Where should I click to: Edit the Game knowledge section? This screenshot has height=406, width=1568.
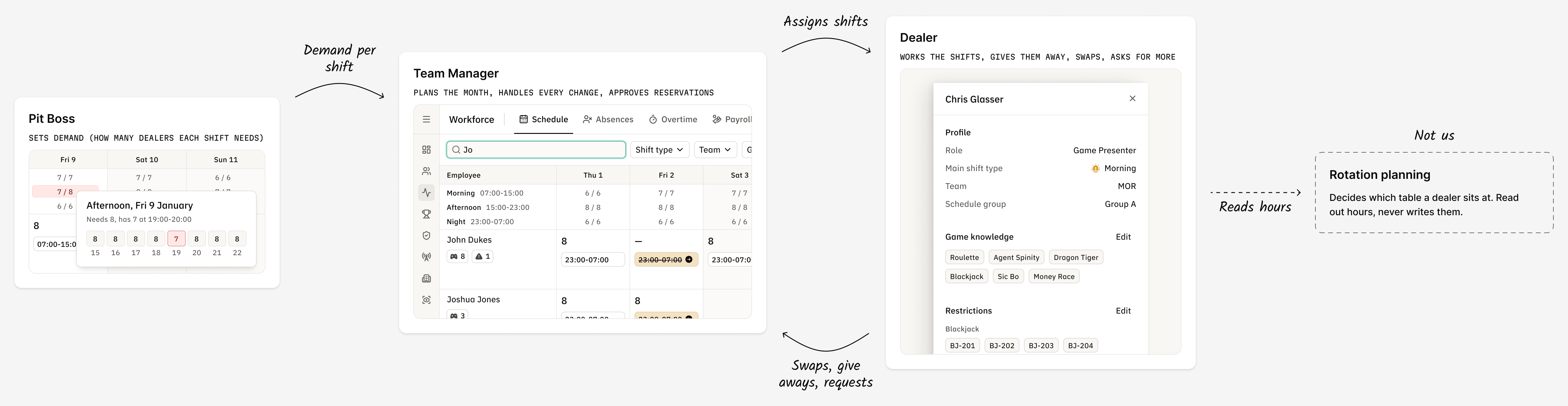[1123, 237]
